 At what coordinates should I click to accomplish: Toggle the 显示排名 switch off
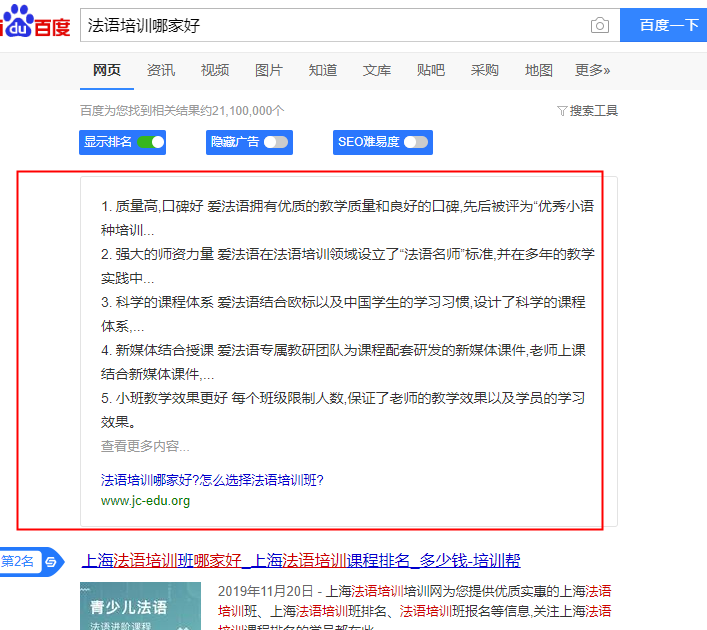[151, 142]
